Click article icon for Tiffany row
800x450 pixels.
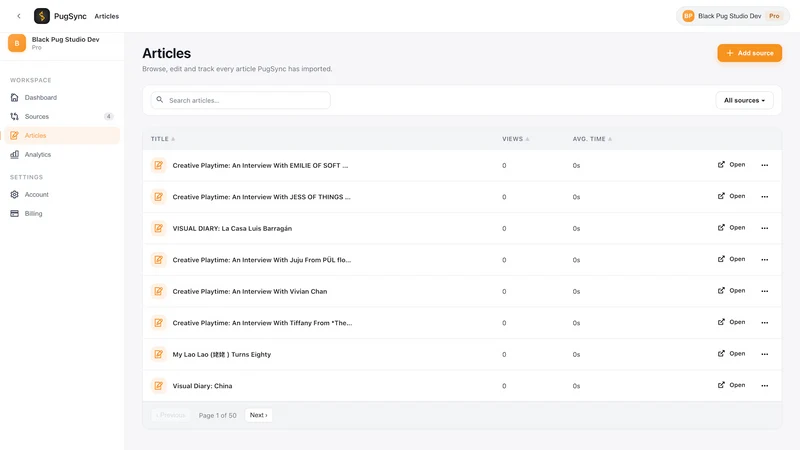tap(159, 323)
